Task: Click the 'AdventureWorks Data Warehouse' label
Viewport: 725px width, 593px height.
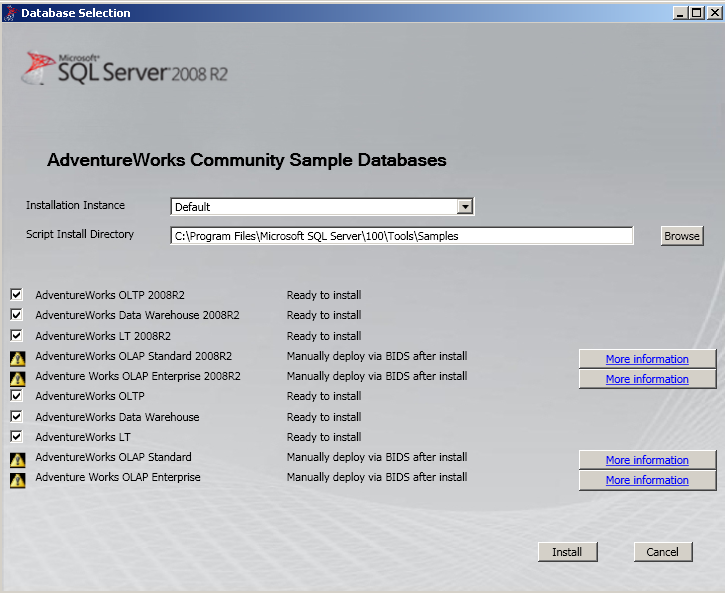Action: click(117, 417)
